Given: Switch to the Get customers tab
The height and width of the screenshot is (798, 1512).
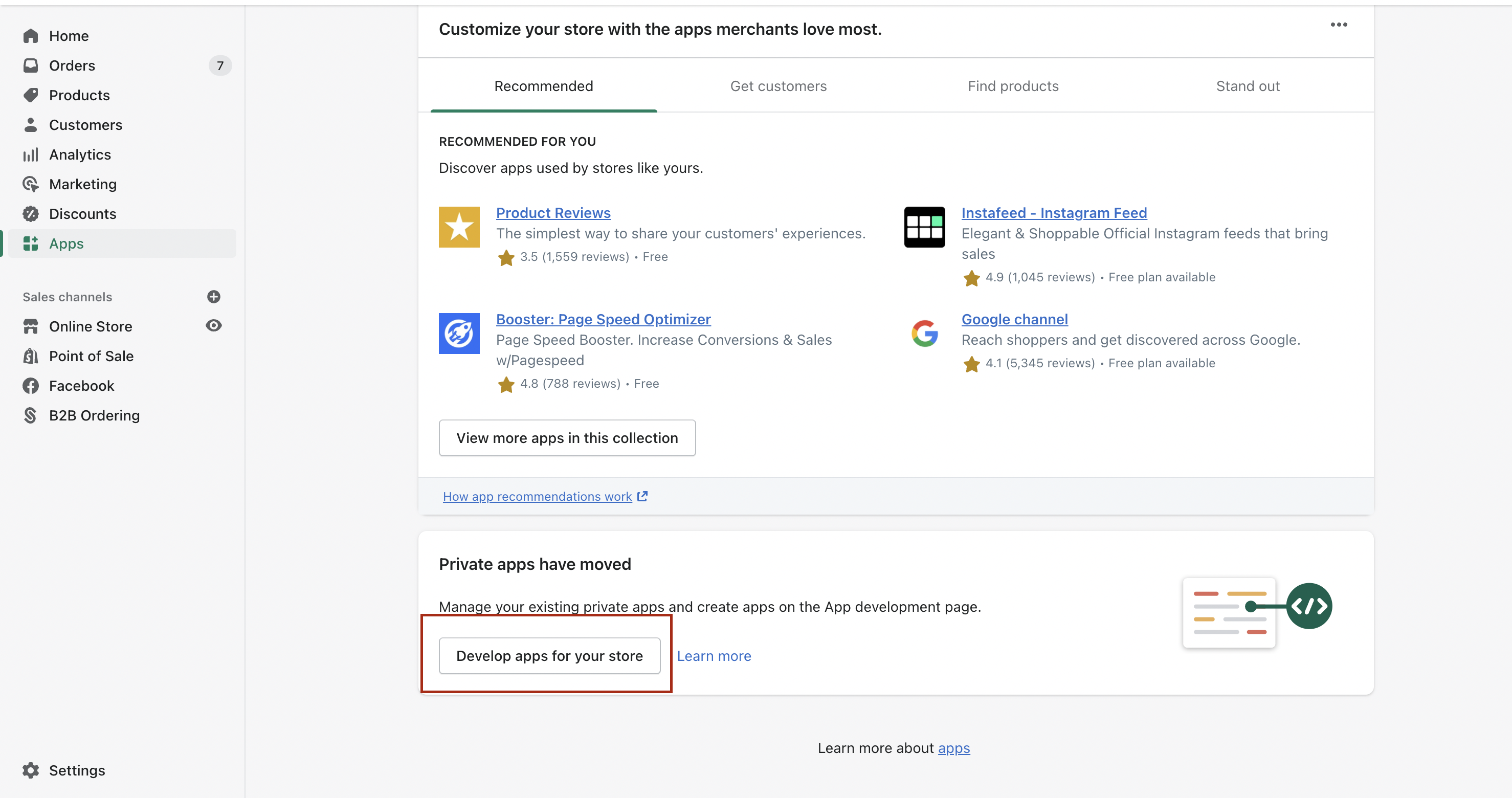Looking at the screenshot, I should (x=779, y=86).
